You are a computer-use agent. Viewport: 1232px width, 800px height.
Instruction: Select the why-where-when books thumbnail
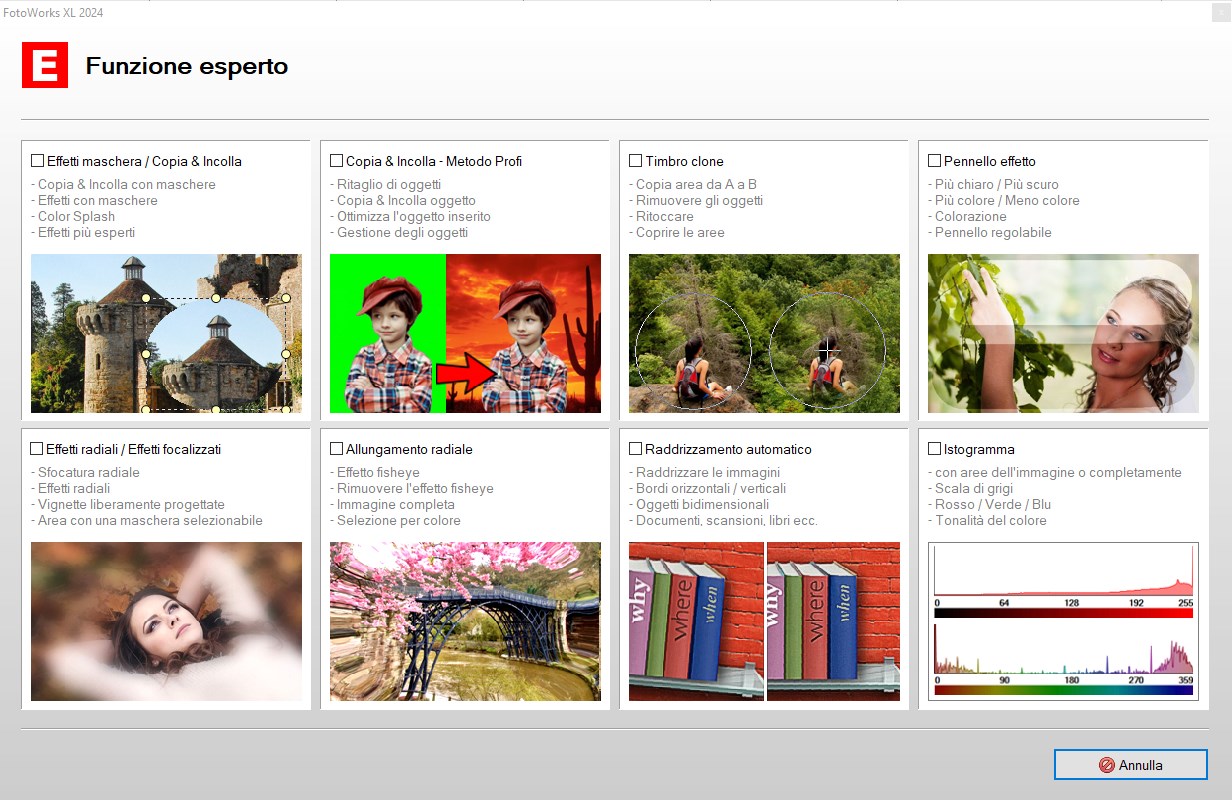(764, 621)
